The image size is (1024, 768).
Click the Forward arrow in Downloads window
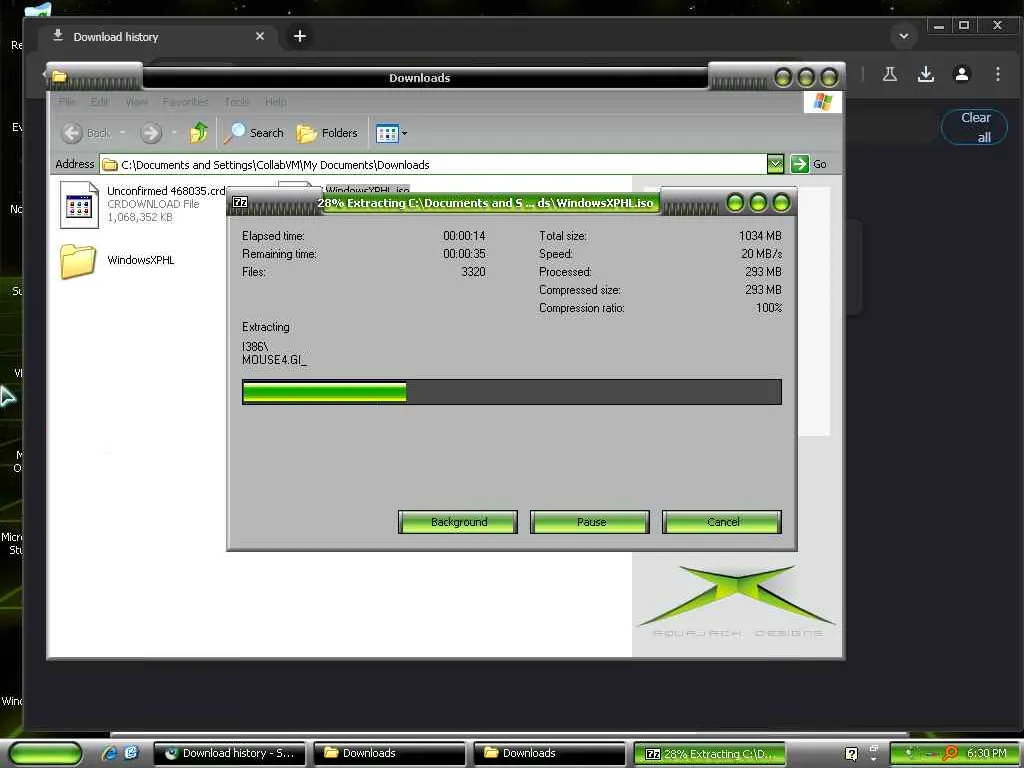pos(151,133)
